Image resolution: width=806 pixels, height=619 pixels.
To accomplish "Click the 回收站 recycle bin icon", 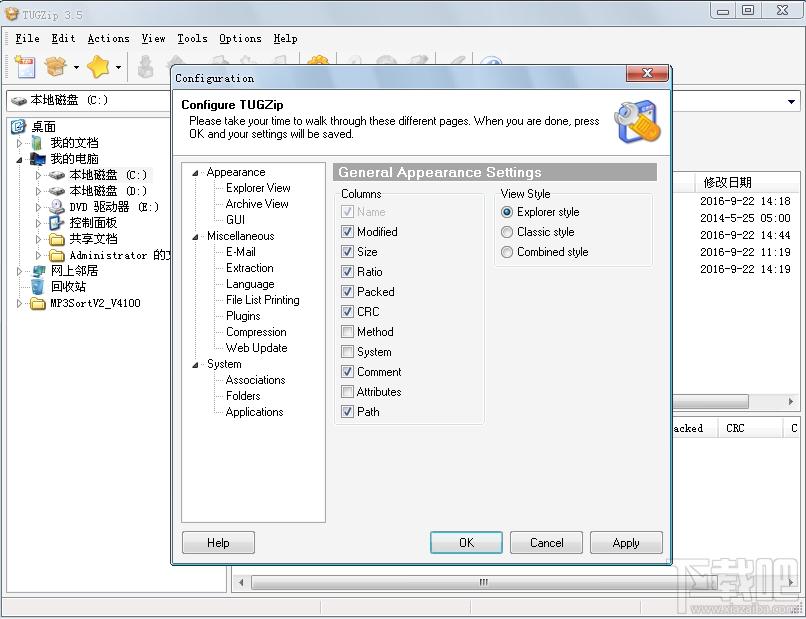I will tap(38, 287).
